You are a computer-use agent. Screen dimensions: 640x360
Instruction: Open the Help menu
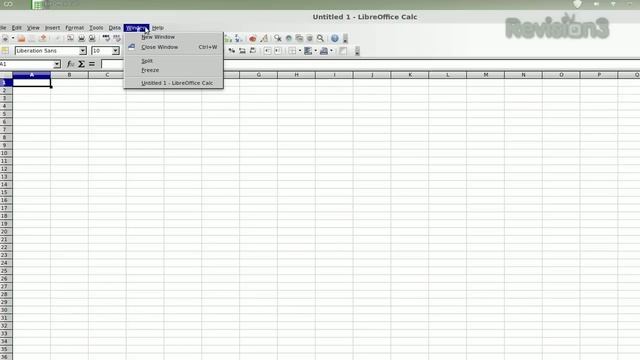[158, 28]
